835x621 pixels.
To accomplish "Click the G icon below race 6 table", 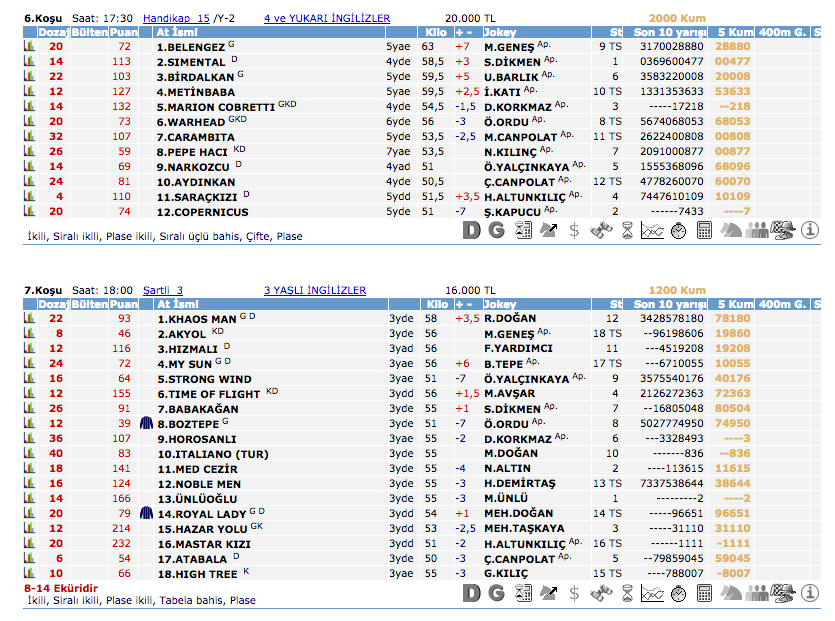I will (497, 231).
